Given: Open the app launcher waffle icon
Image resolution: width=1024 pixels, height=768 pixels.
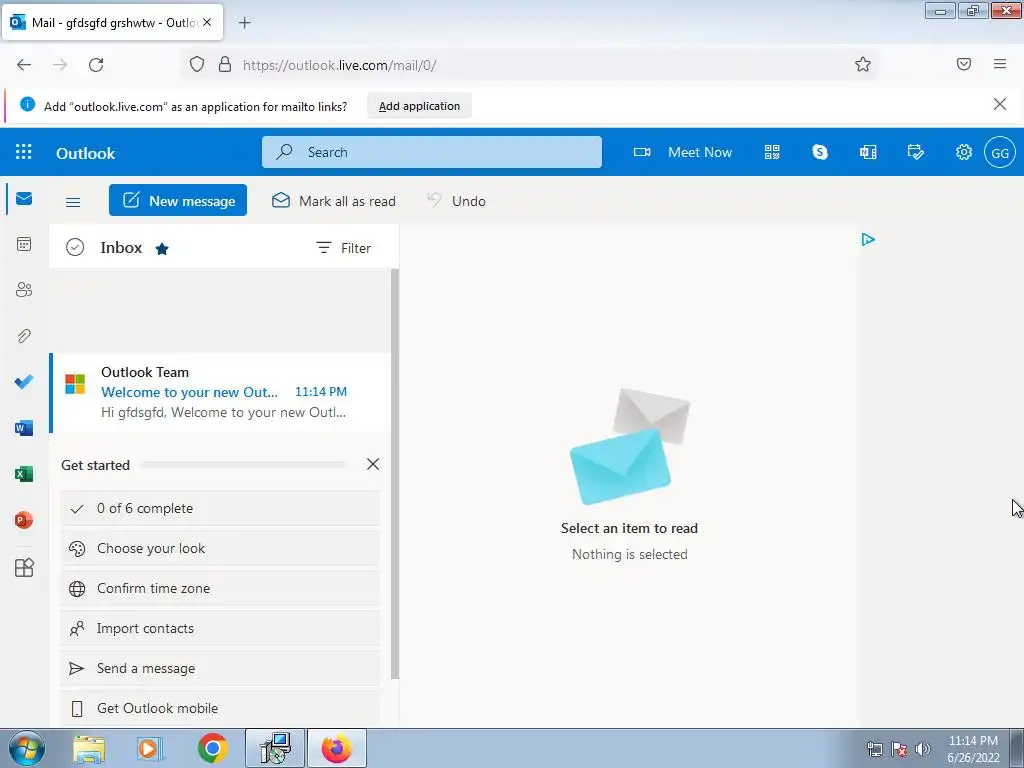Looking at the screenshot, I should tap(24, 152).
